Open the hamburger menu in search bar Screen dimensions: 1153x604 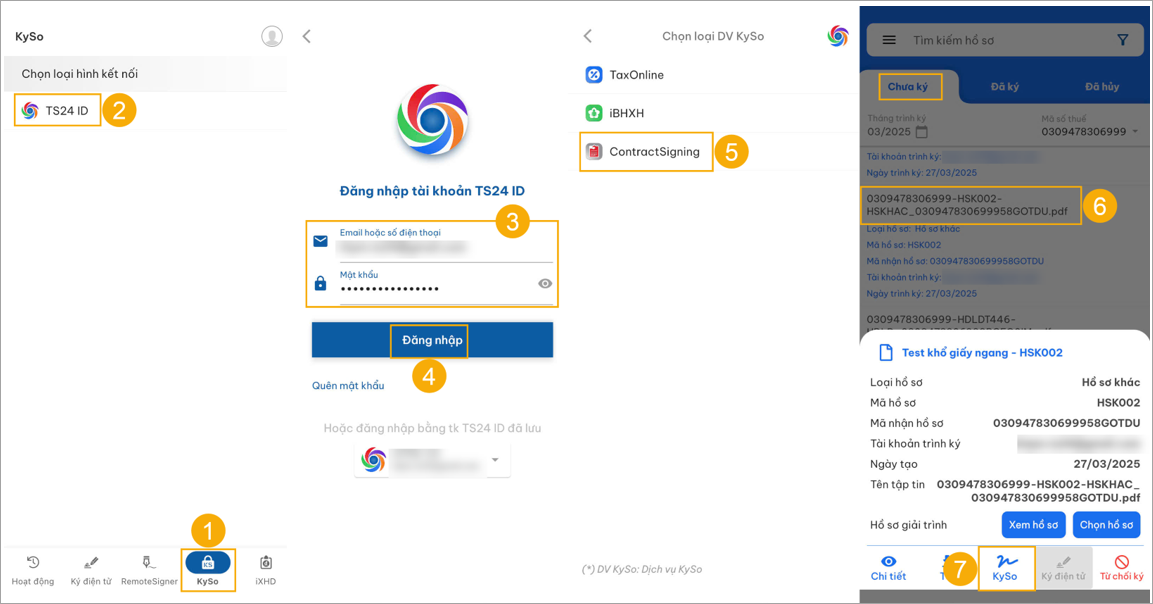point(889,40)
